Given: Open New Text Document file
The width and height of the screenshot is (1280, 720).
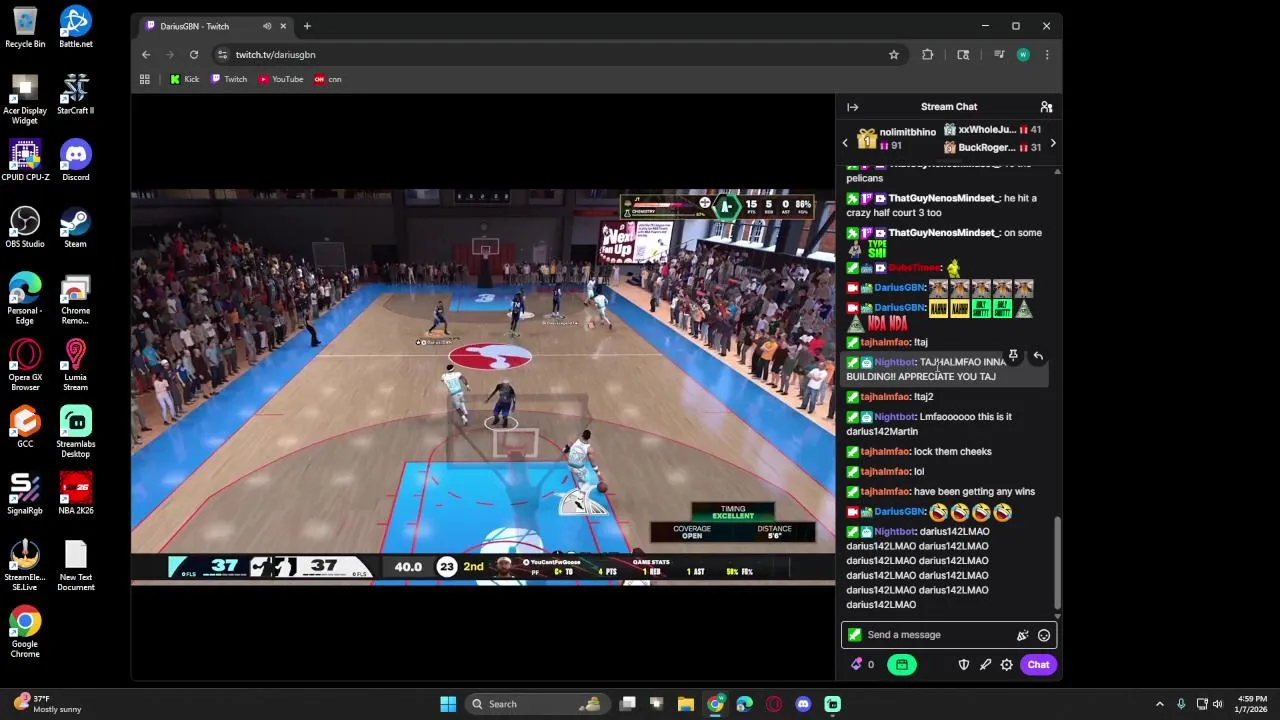Looking at the screenshot, I should tap(76, 566).
